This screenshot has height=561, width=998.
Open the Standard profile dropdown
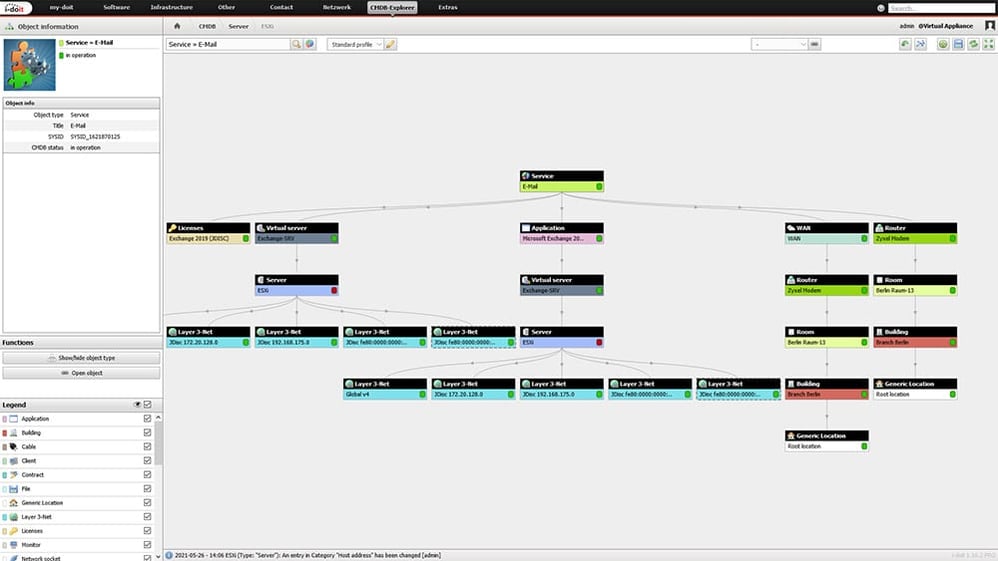click(355, 44)
